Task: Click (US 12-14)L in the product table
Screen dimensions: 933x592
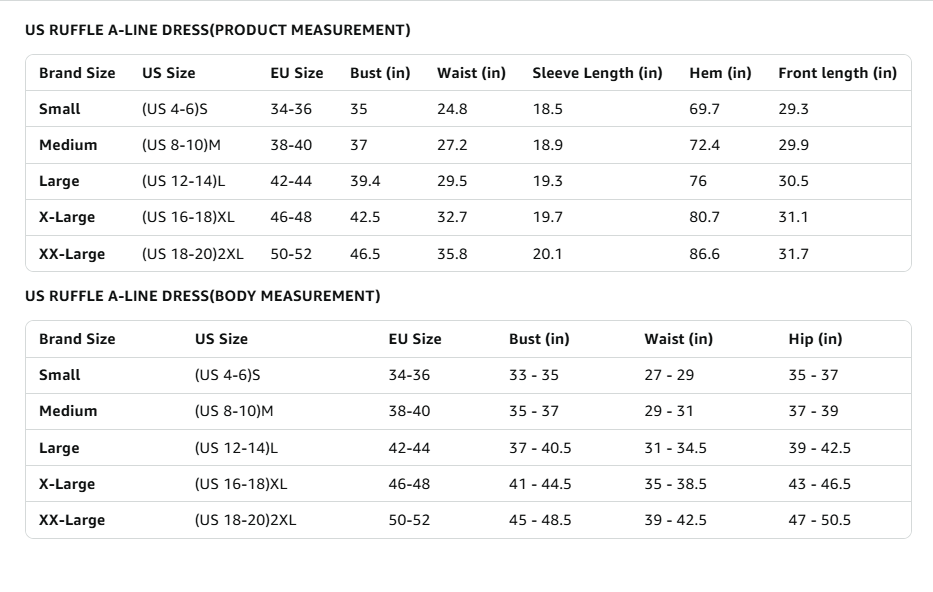Action: (x=183, y=181)
